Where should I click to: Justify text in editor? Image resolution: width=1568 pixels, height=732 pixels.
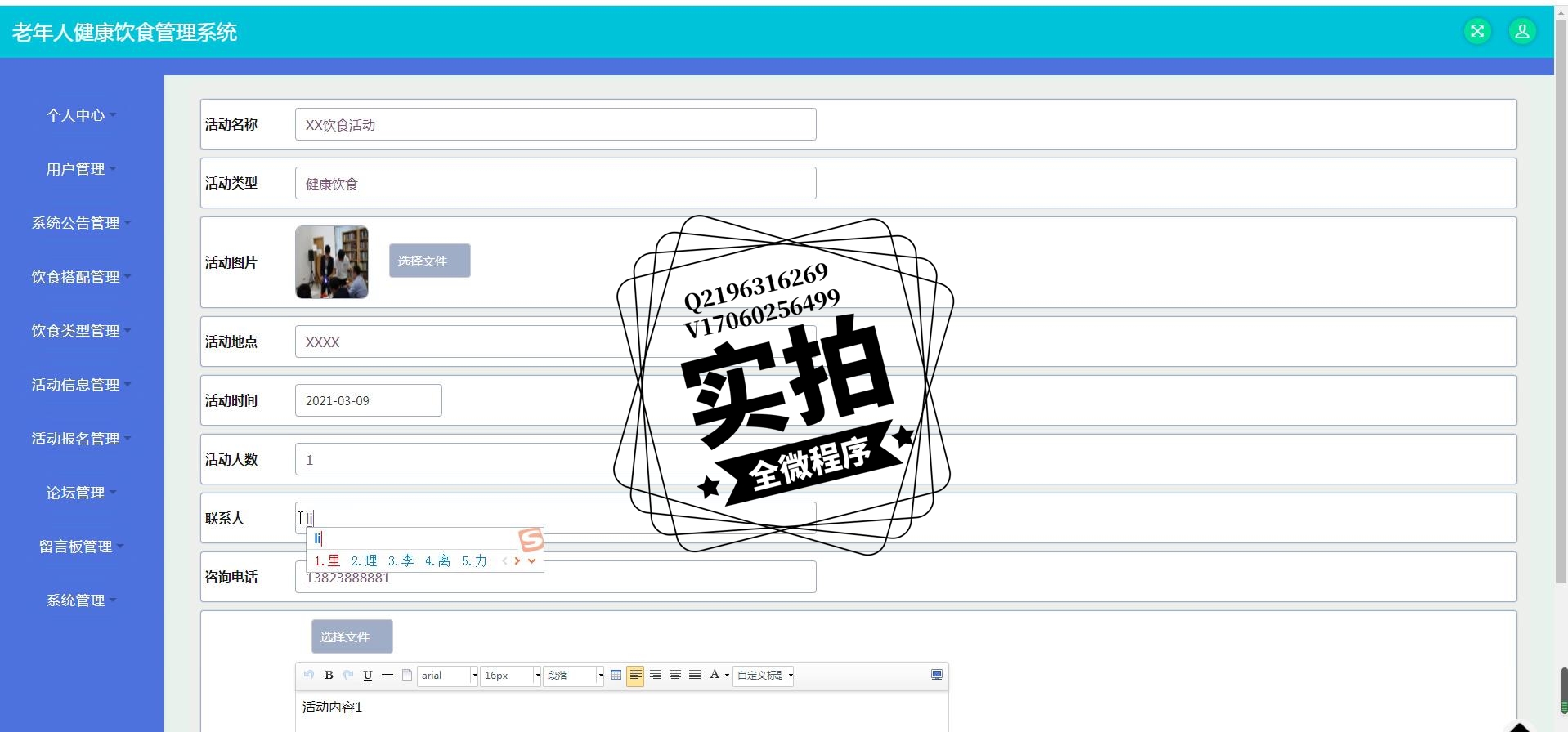(695, 675)
